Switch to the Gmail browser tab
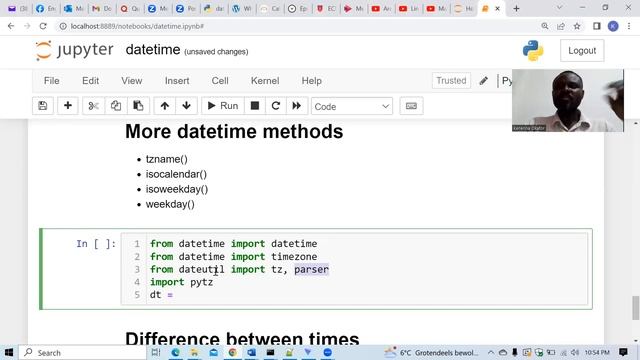The width and height of the screenshot is (640, 360). (x=101, y=9)
